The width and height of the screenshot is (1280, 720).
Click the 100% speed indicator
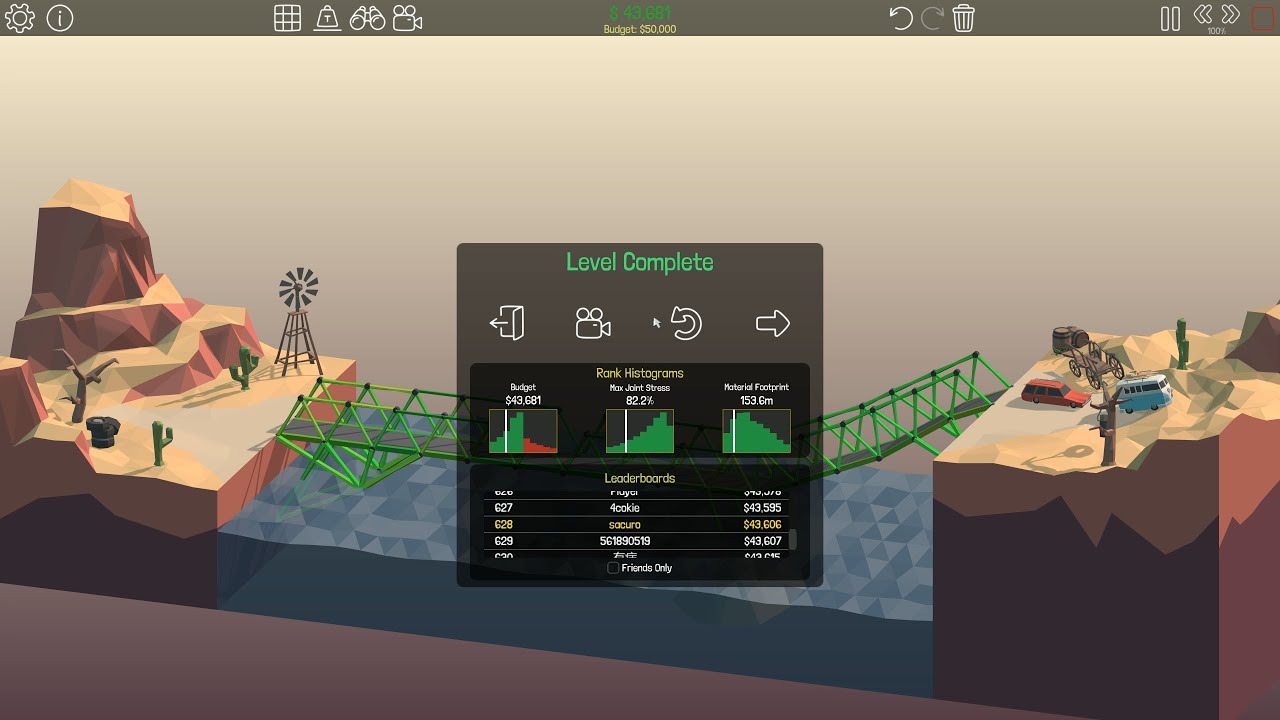click(x=1217, y=31)
